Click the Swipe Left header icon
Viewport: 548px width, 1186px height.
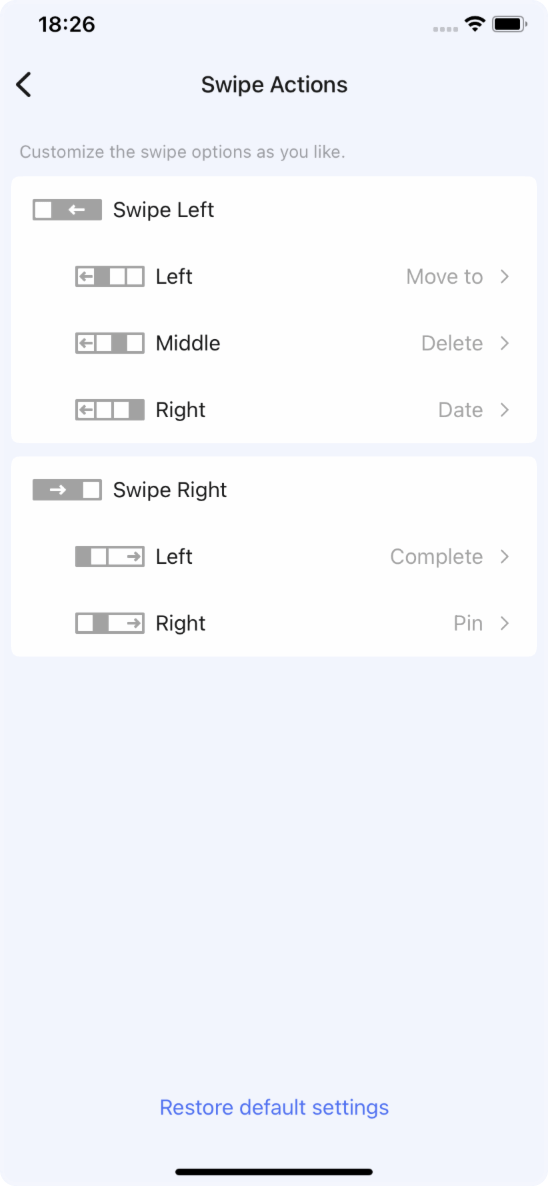point(67,210)
